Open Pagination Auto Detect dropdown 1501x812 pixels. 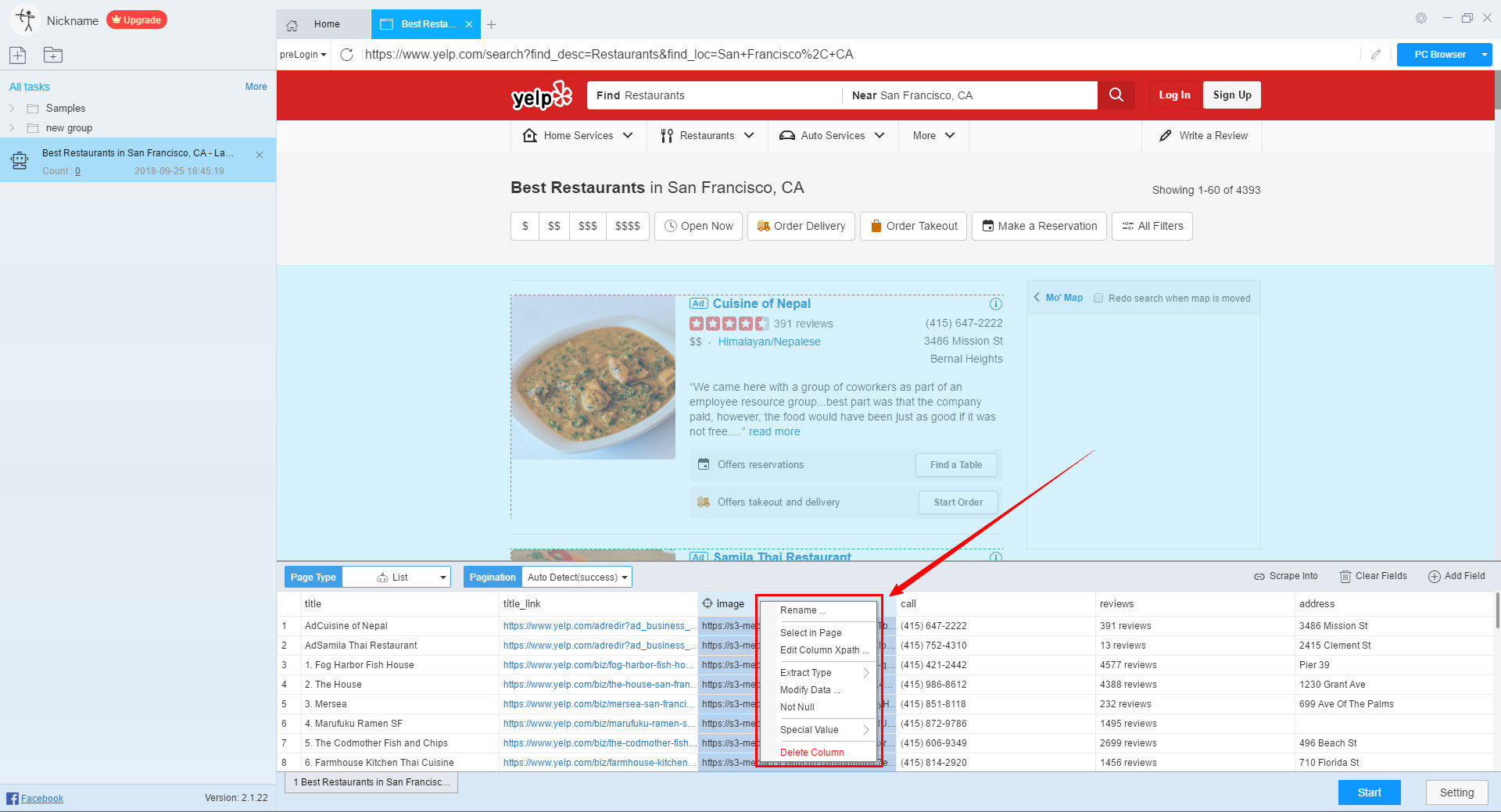point(577,578)
